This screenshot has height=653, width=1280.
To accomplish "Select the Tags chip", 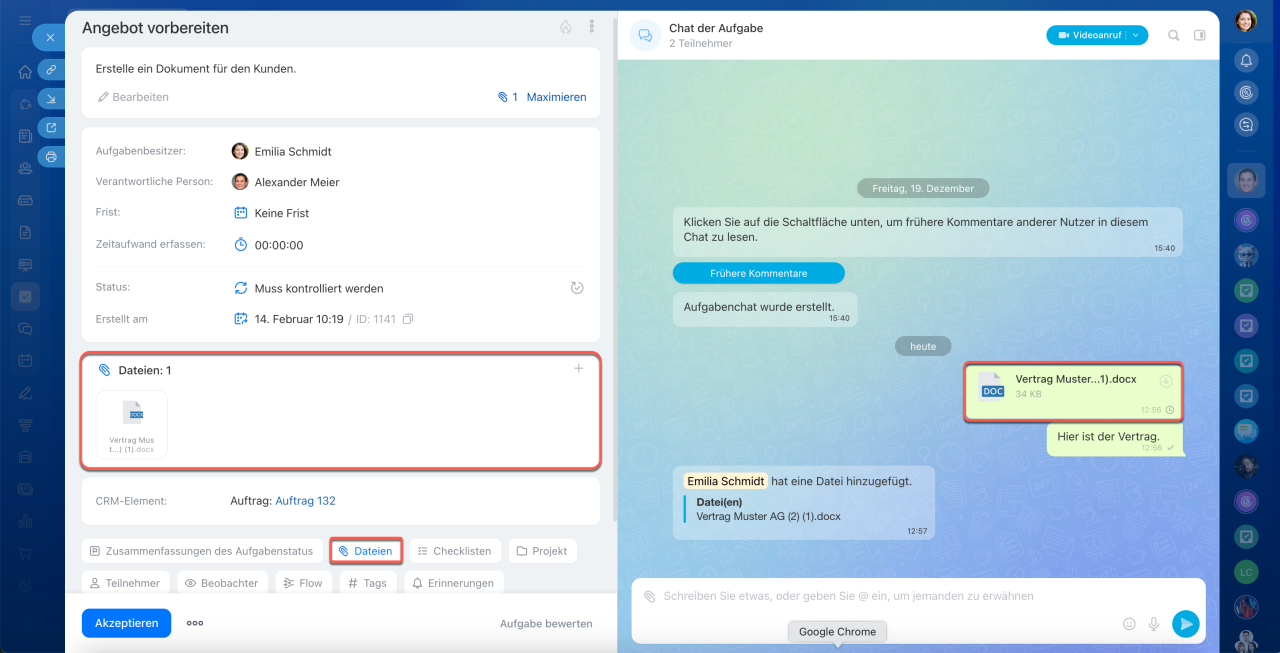I will click(x=368, y=583).
